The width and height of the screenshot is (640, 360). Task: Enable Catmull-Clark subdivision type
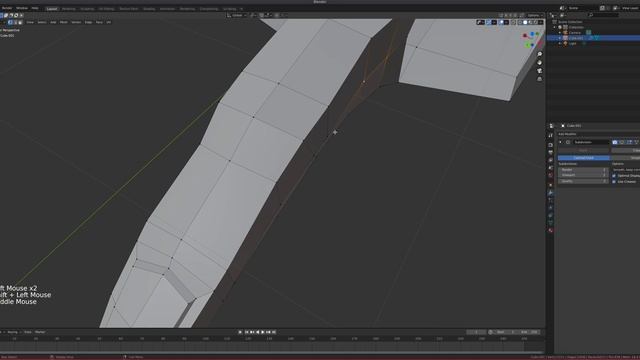[x=584, y=158]
